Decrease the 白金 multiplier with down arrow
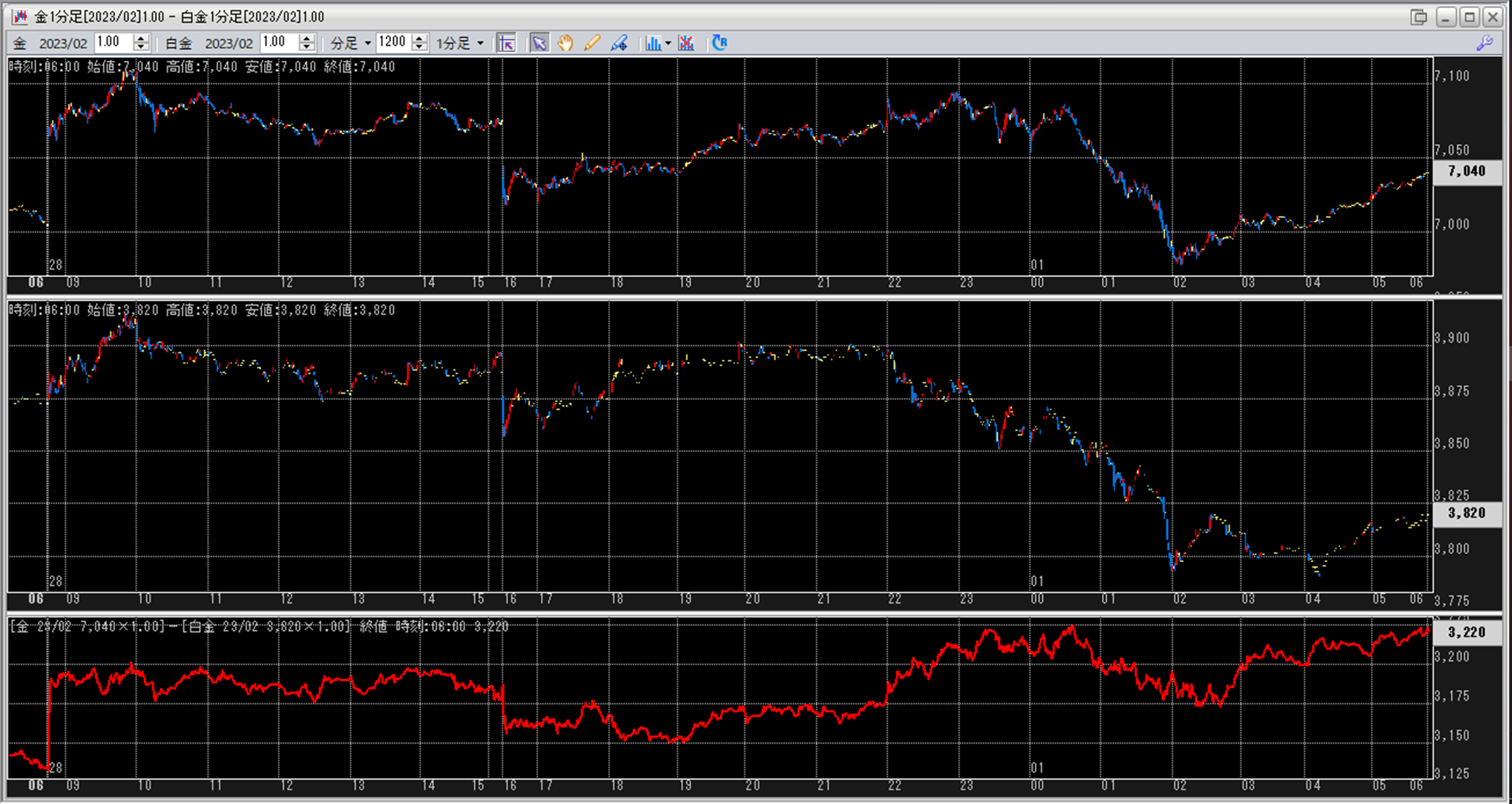Screen dimensions: 1512x804 tap(307, 47)
